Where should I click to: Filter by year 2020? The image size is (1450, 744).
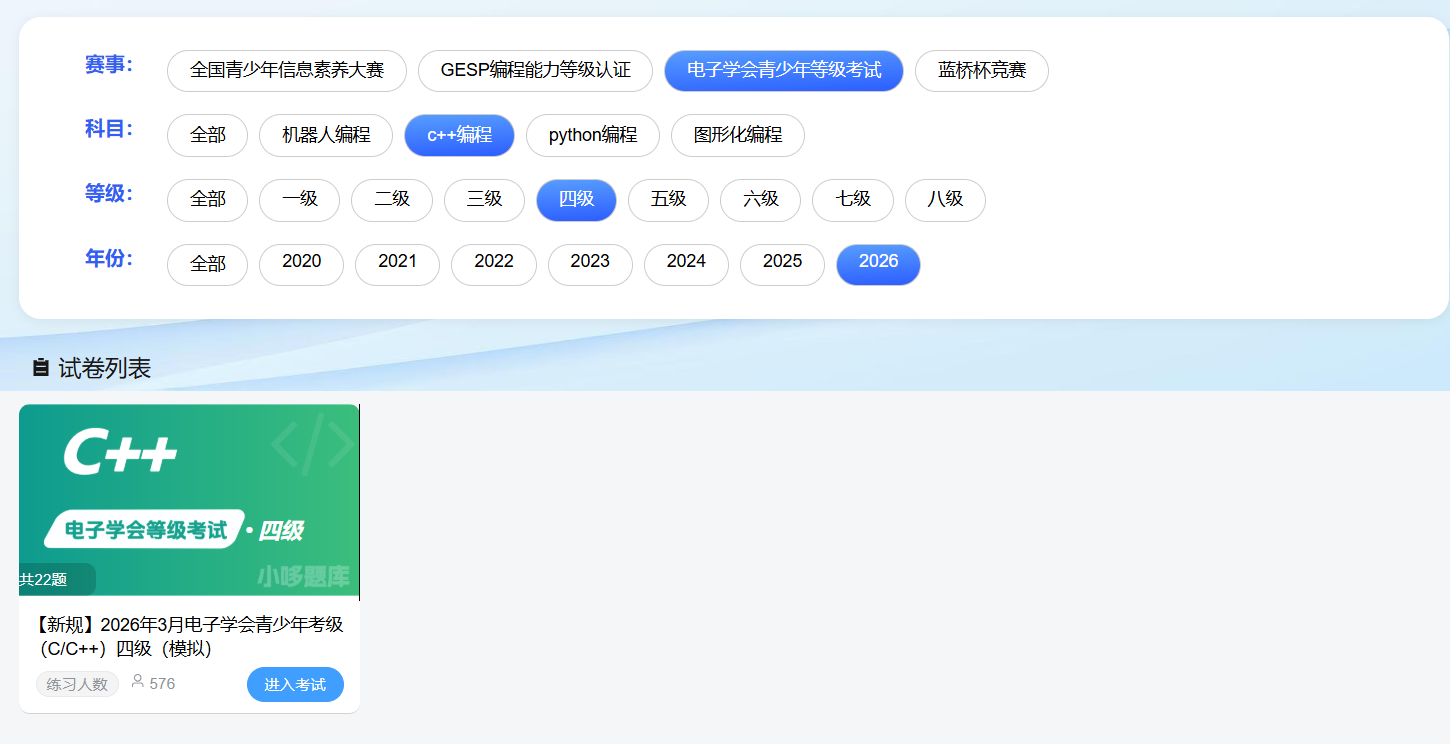tap(301, 264)
